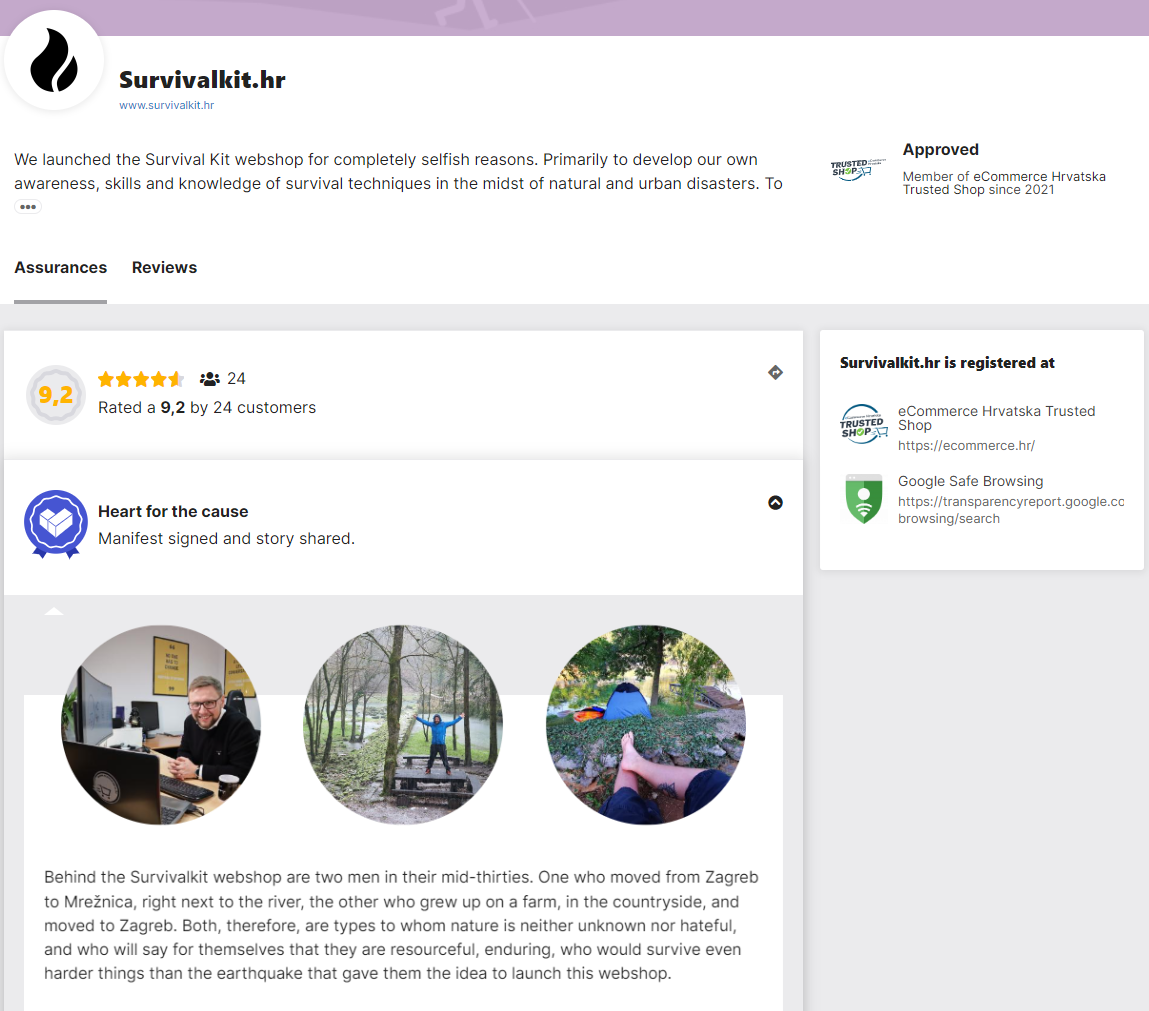This screenshot has width=1149, height=1011.
Task: Switch to the Assurances tab
Action: [x=61, y=267]
